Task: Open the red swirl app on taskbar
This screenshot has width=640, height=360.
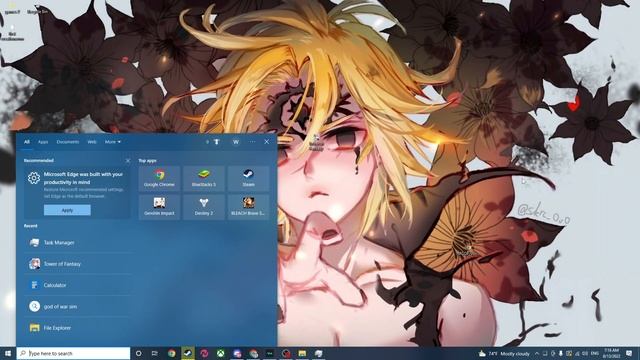Action: coord(204,353)
